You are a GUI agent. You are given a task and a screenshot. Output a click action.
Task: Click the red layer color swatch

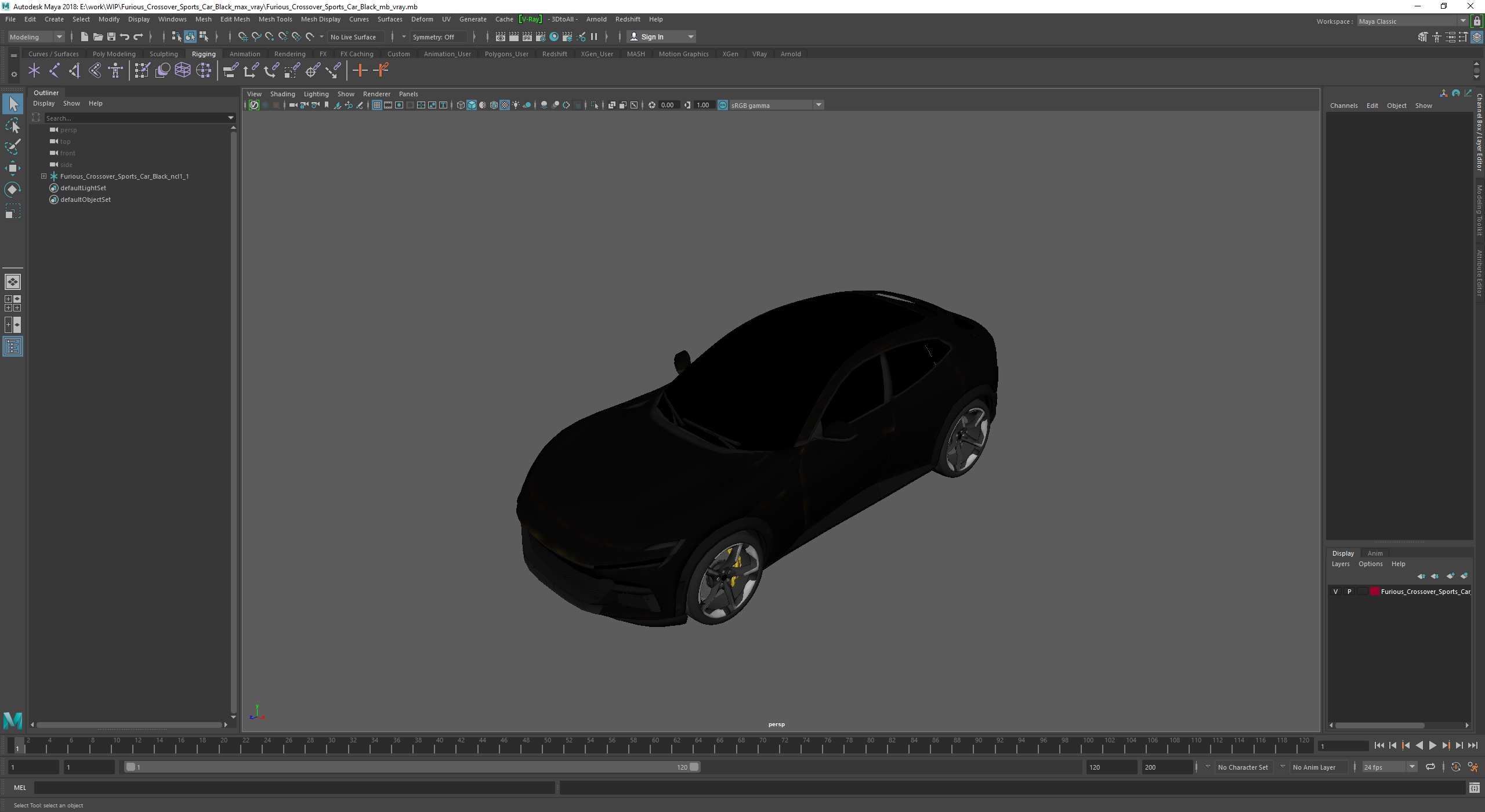pos(1374,592)
